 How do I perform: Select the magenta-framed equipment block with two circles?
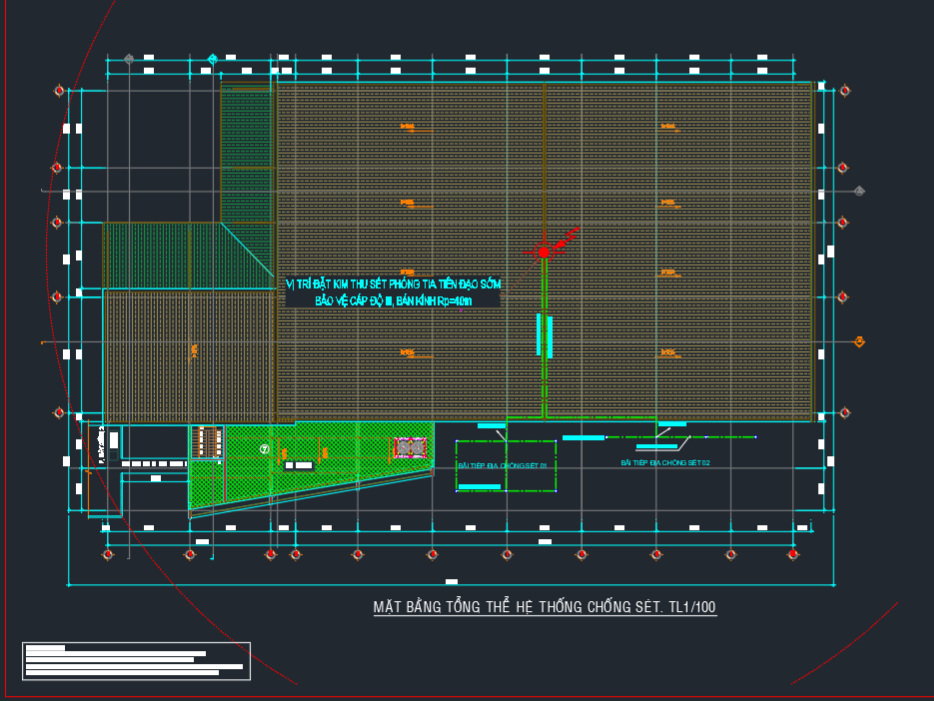(408, 449)
